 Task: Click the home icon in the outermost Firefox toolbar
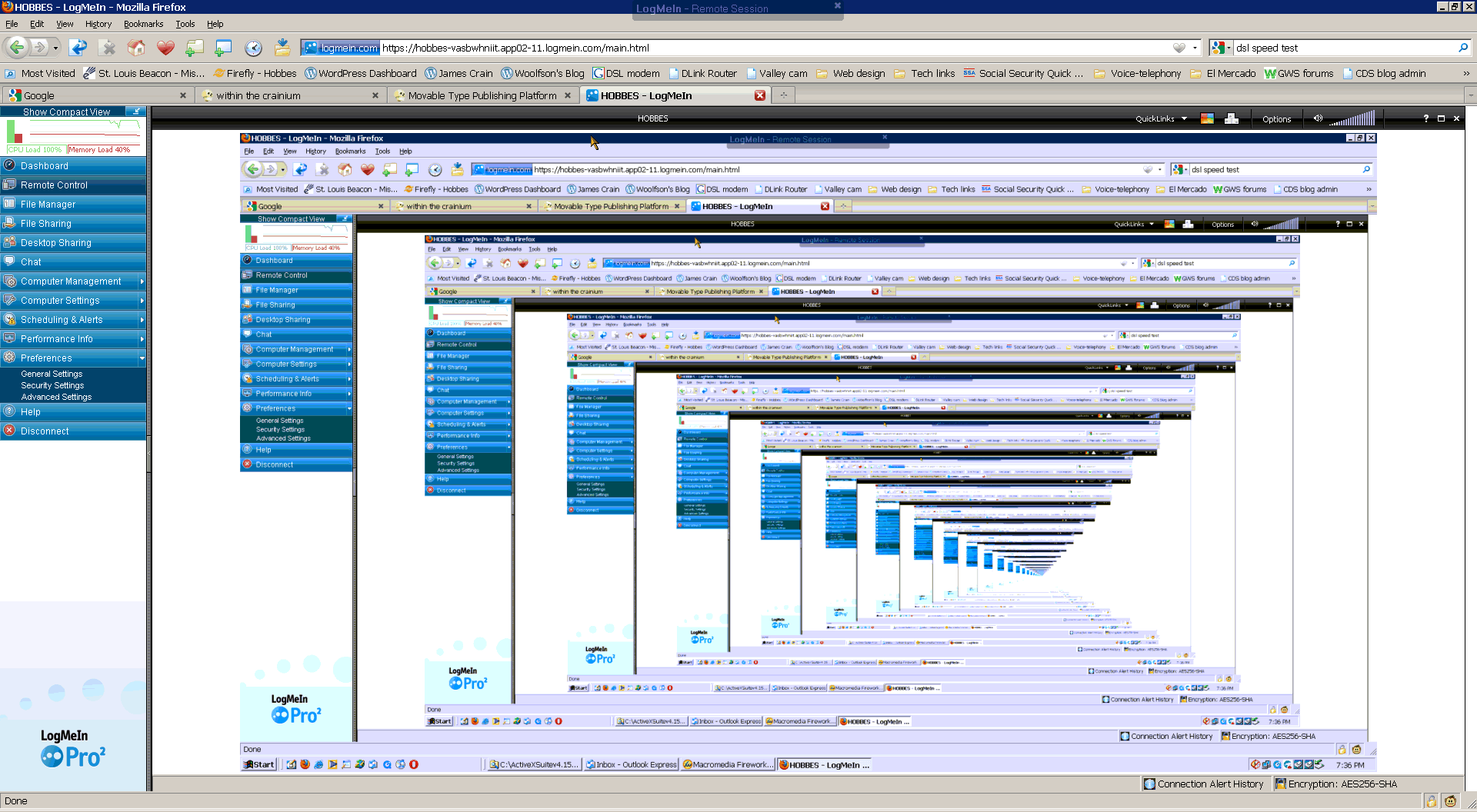(x=136, y=48)
